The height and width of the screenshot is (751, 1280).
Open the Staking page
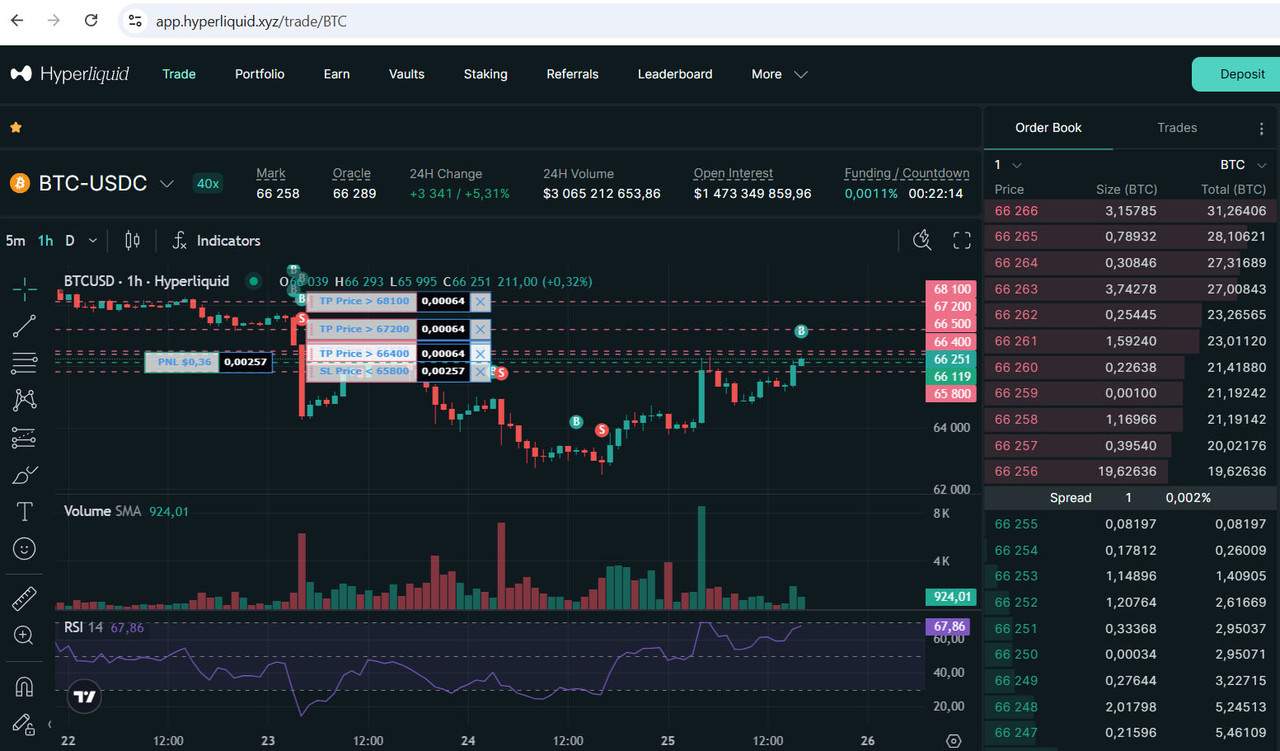485,74
